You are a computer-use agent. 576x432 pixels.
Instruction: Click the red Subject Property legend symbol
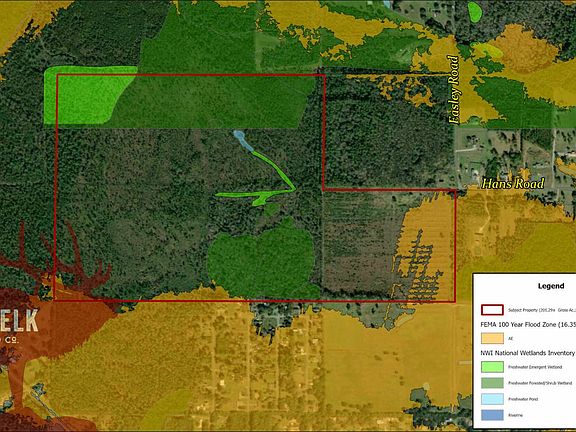click(492, 310)
